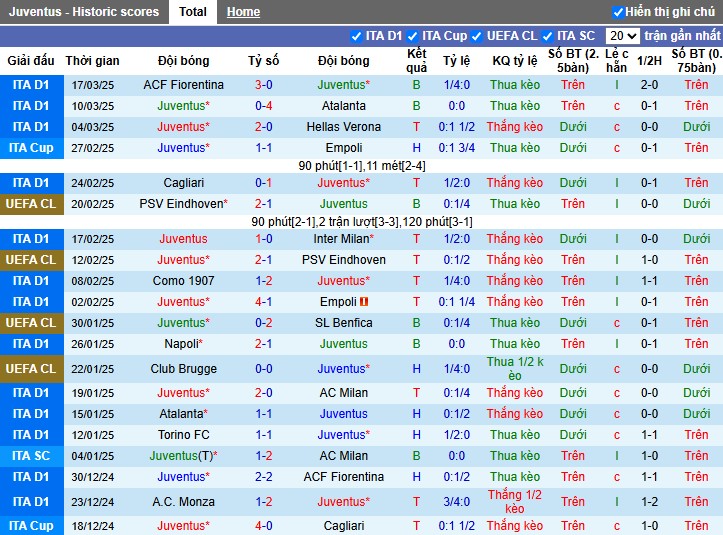The image size is (723, 535).
Task: Click the 2-1 score on 12/02/25
Action: (264, 260)
